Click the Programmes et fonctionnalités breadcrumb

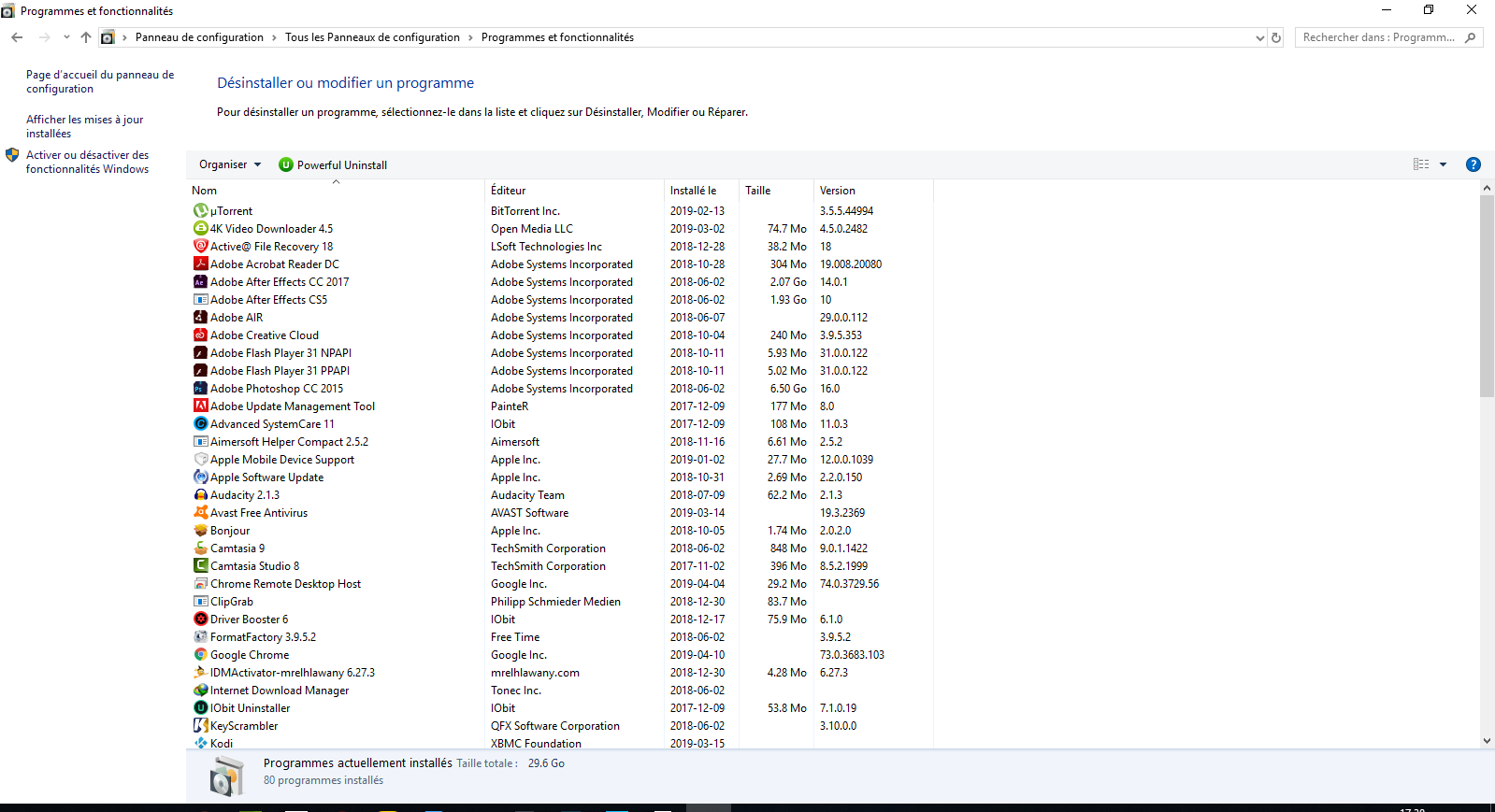[x=557, y=37]
